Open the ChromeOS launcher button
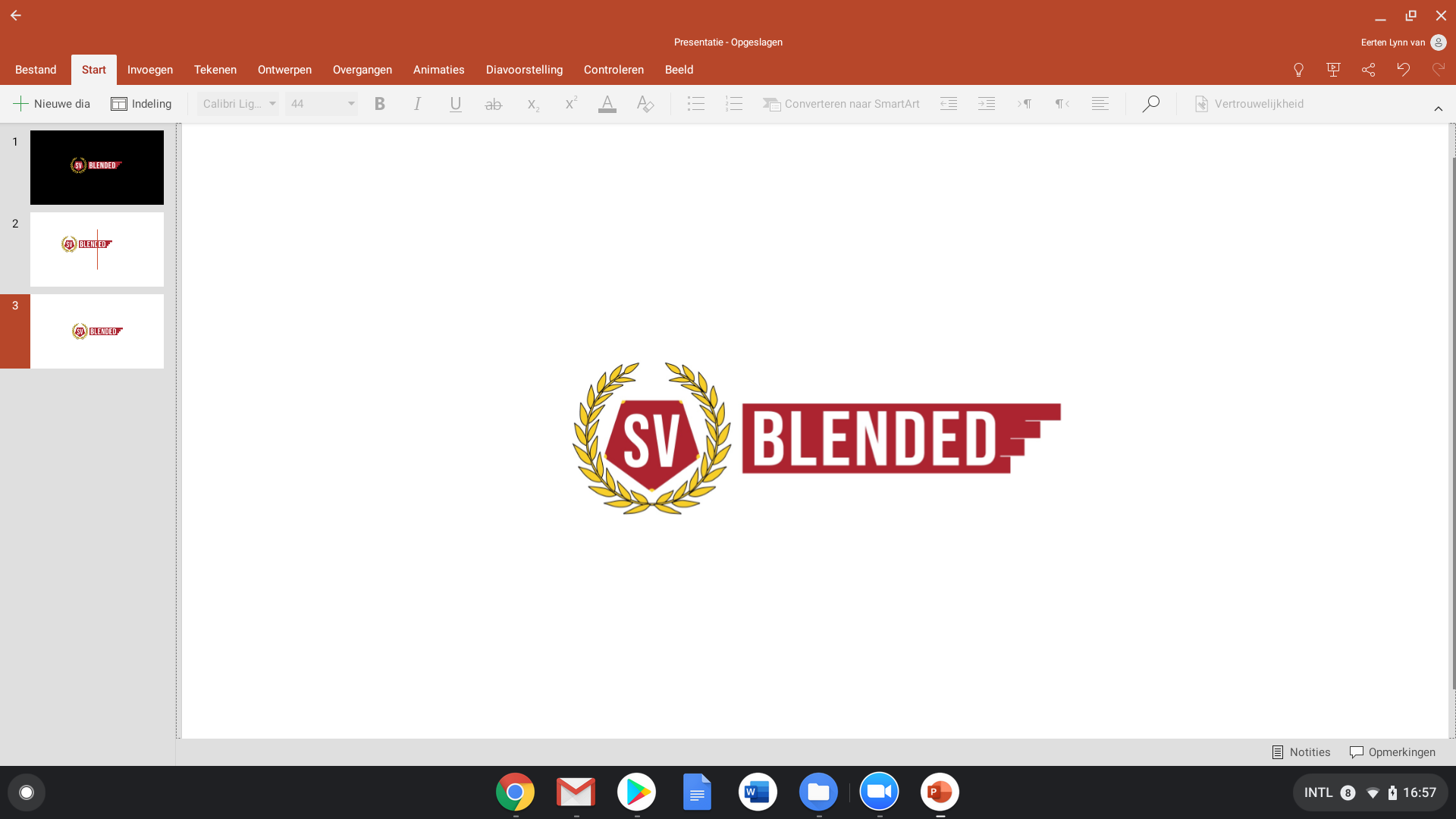This screenshot has width=1456, height=819. click(x=27, y=792)
